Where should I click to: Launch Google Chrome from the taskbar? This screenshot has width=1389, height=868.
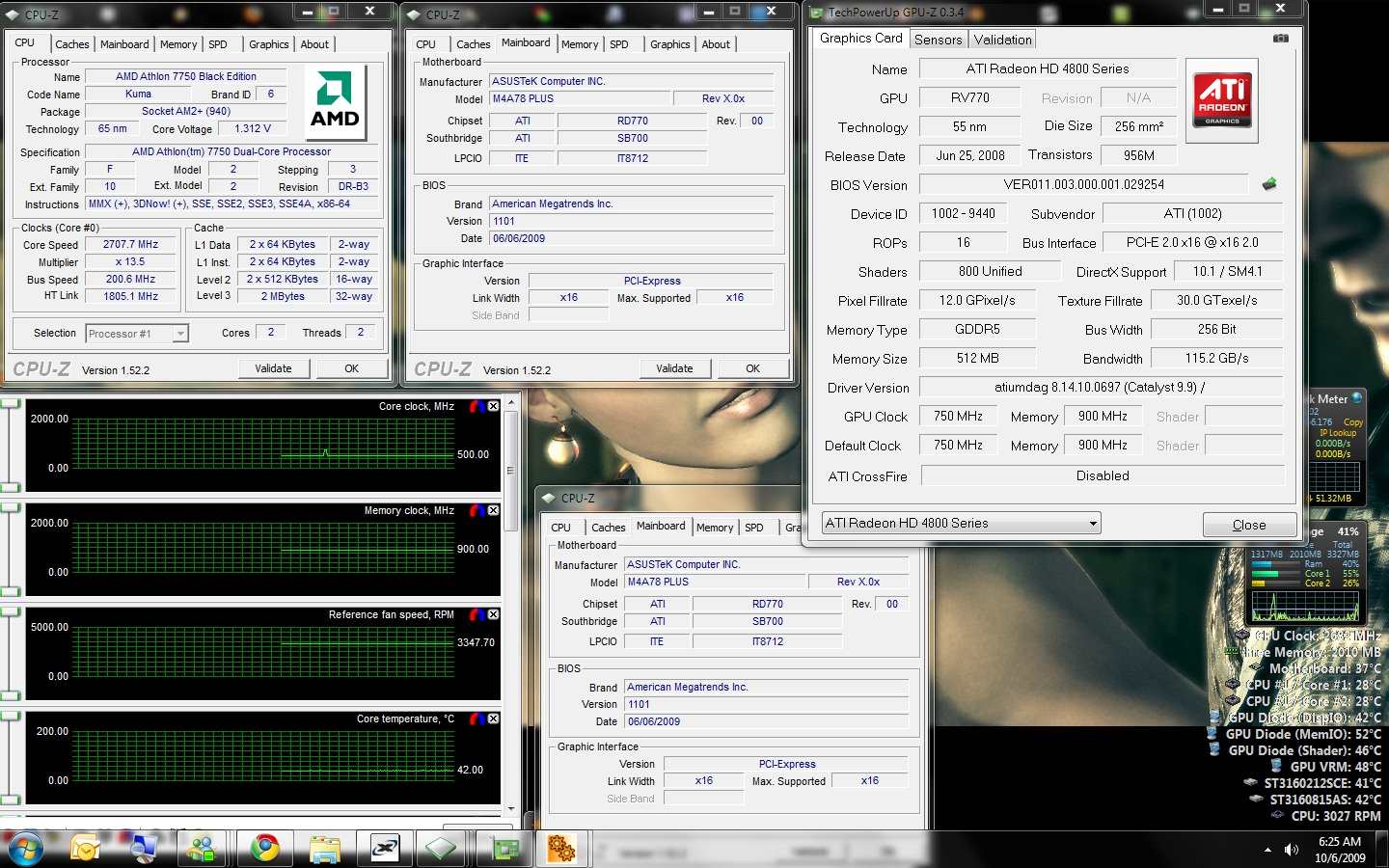click(x=264, y=849)
